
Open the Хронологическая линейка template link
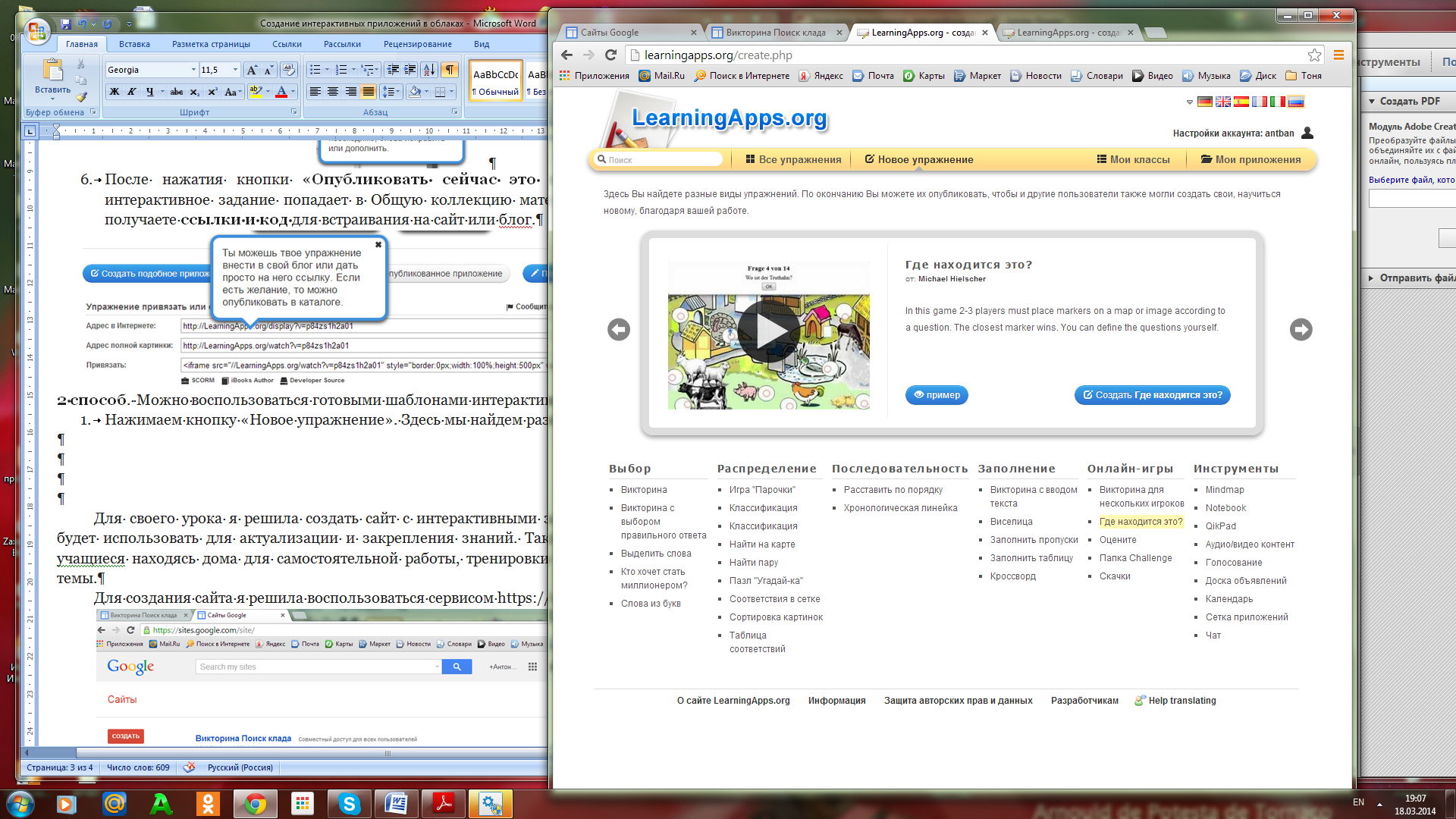click(900, 508)
